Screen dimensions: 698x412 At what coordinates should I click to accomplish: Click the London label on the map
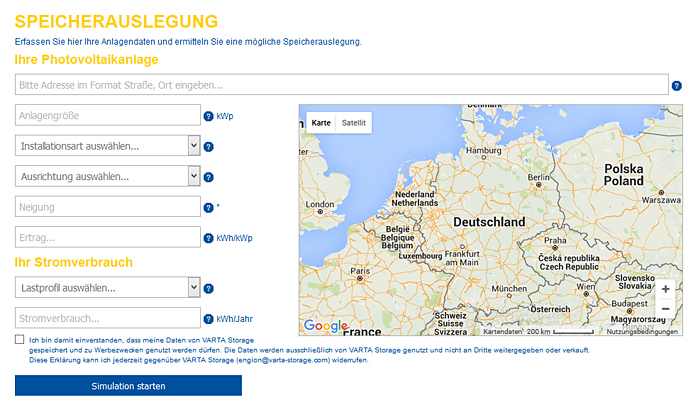point(320,204)
